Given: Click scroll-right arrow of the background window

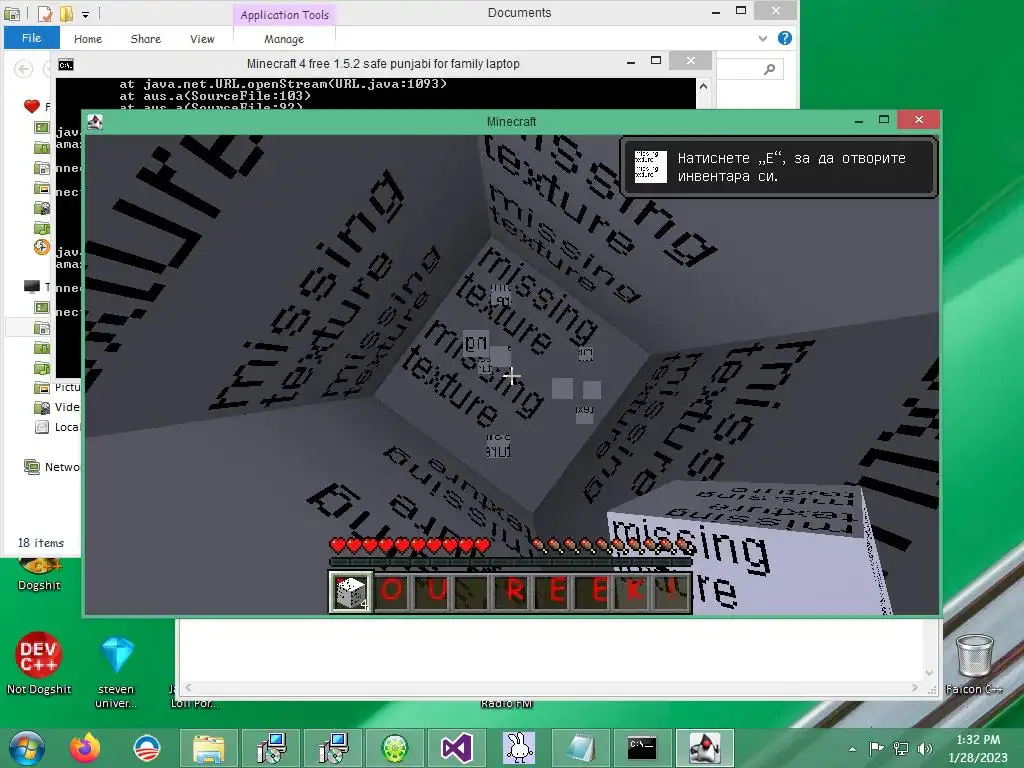Looking at the screenshot, I should tap(914, 688).
